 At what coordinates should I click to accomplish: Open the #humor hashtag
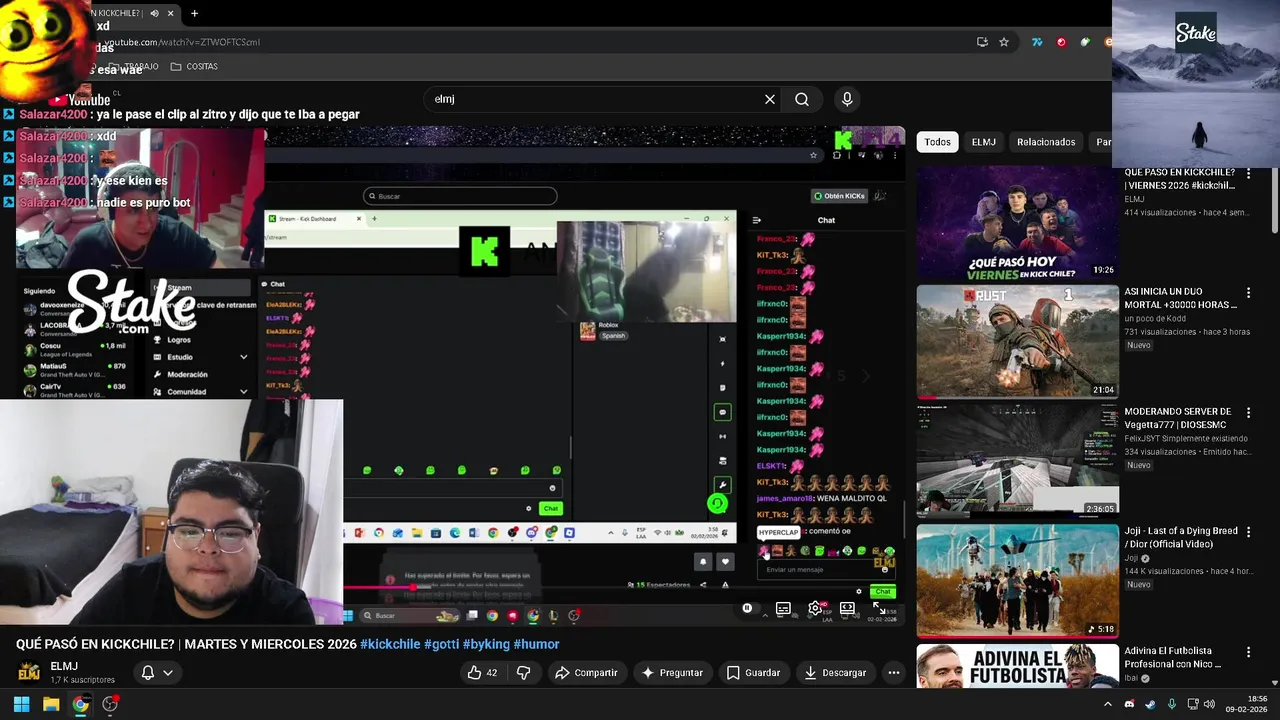click(536, 644)
